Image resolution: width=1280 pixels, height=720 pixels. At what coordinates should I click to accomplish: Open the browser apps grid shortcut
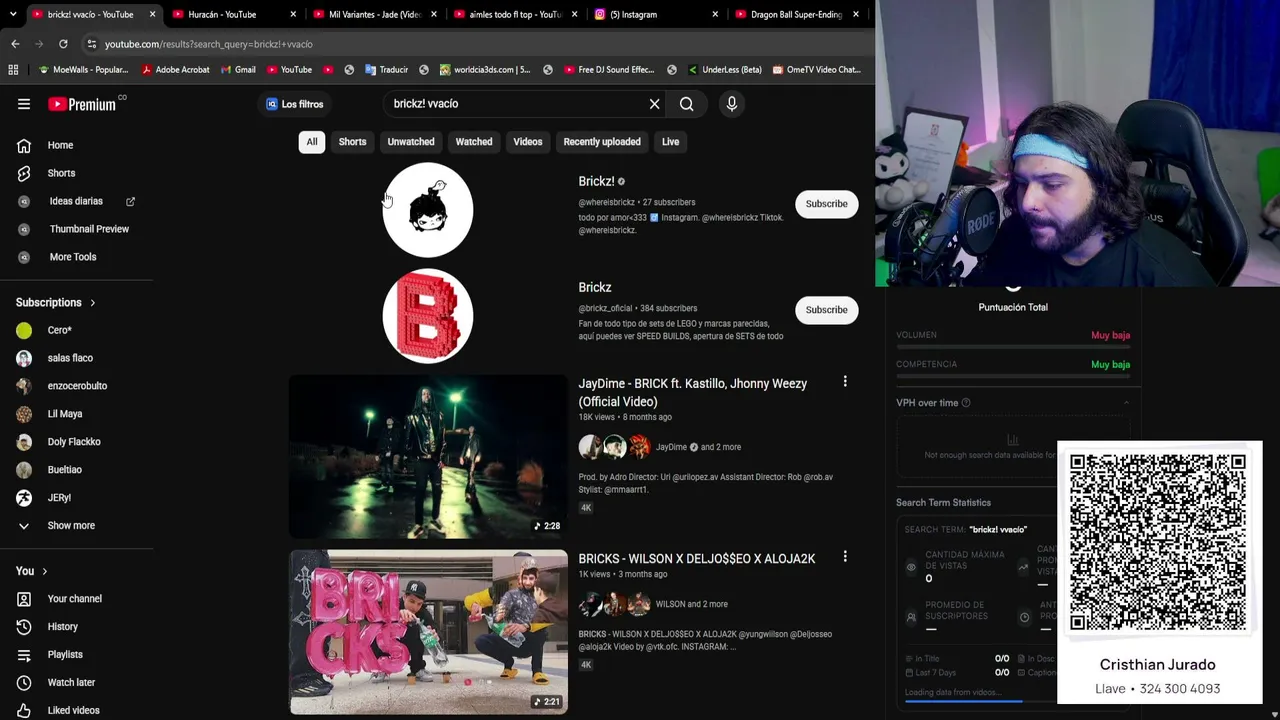pos(13,70)
